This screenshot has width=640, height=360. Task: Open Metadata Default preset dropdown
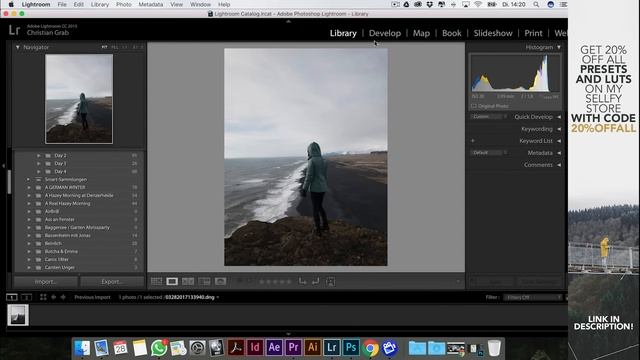coord(489,153)
